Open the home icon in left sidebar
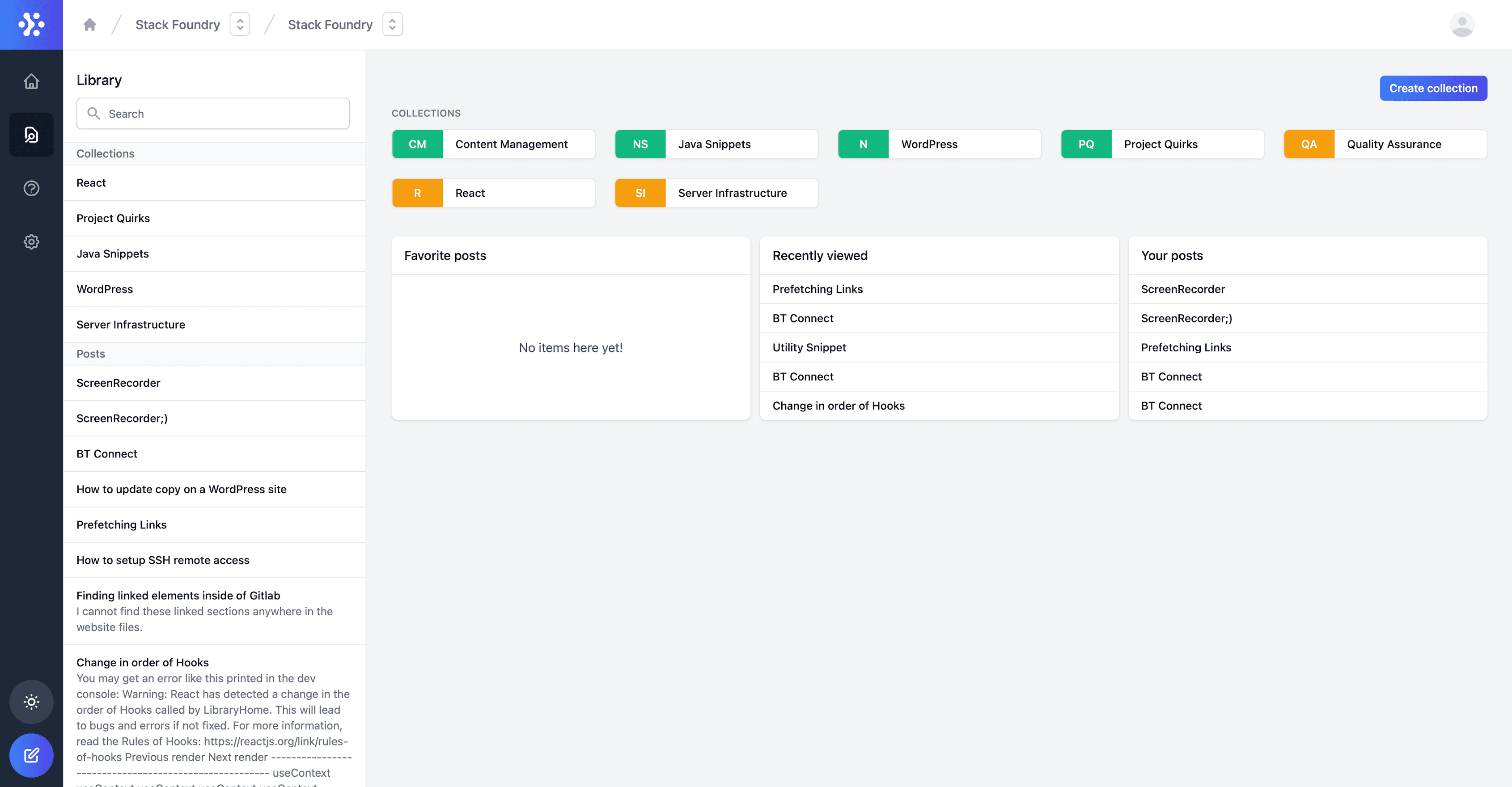 pyautogui.click(x=31, y=81)
